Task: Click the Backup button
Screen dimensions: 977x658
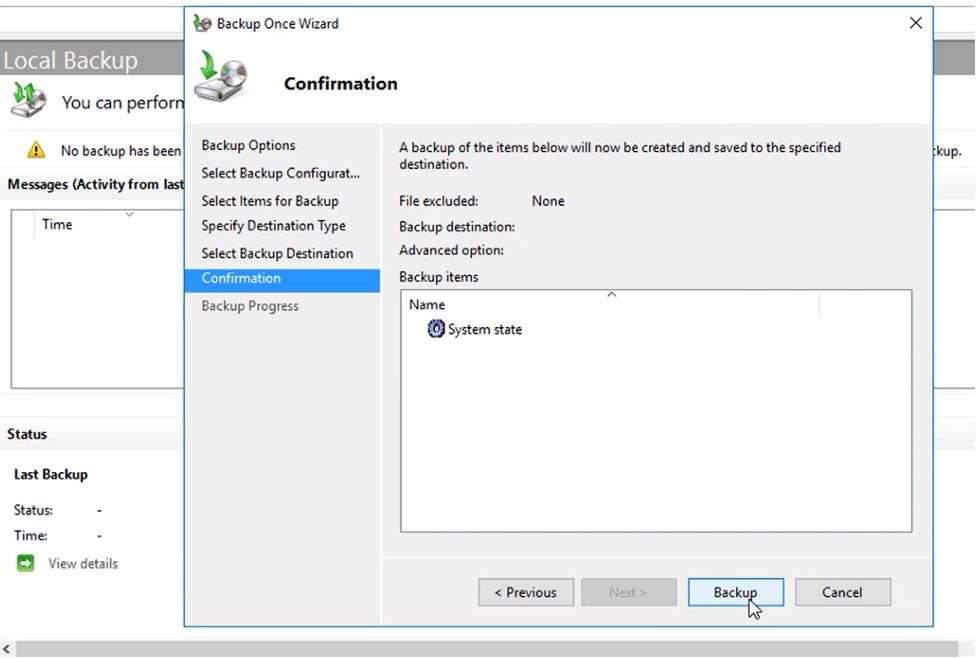Action: (736, 592)
